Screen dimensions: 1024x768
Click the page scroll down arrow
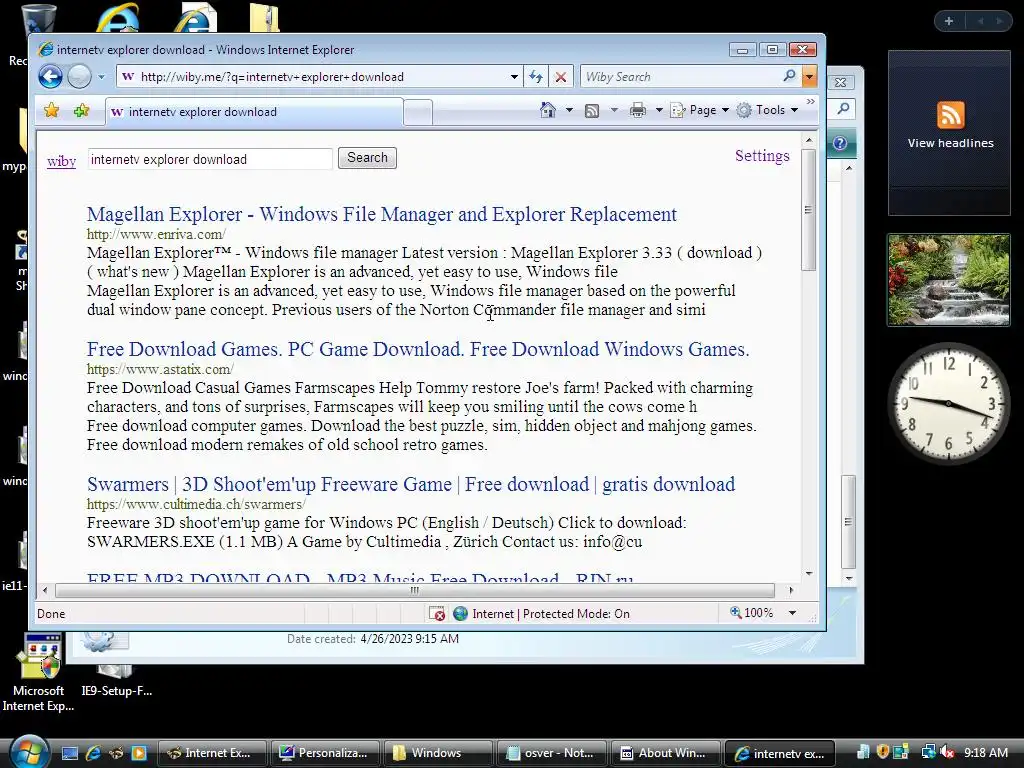808,573
